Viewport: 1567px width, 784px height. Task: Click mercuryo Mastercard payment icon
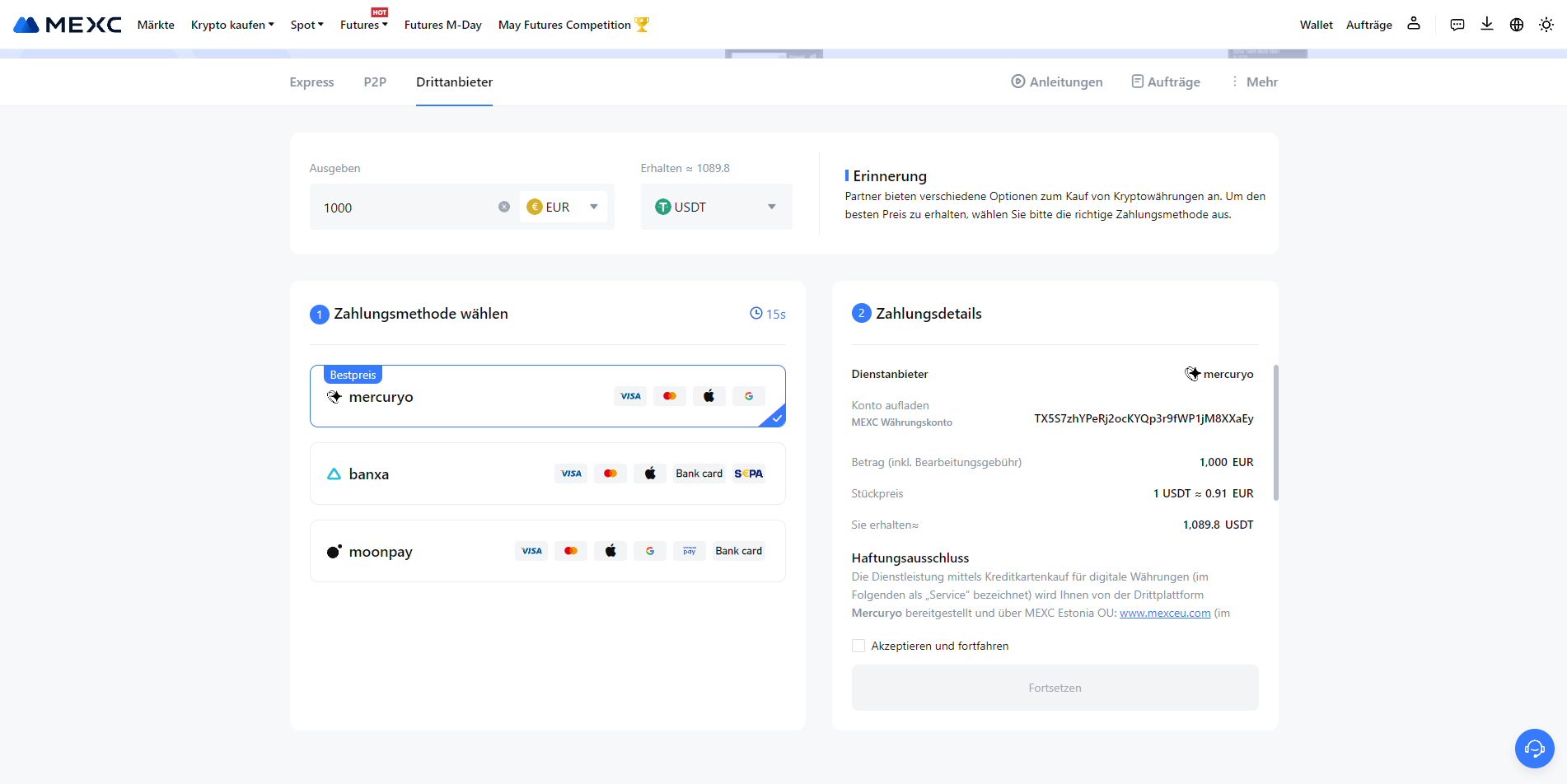pos(670,396)
